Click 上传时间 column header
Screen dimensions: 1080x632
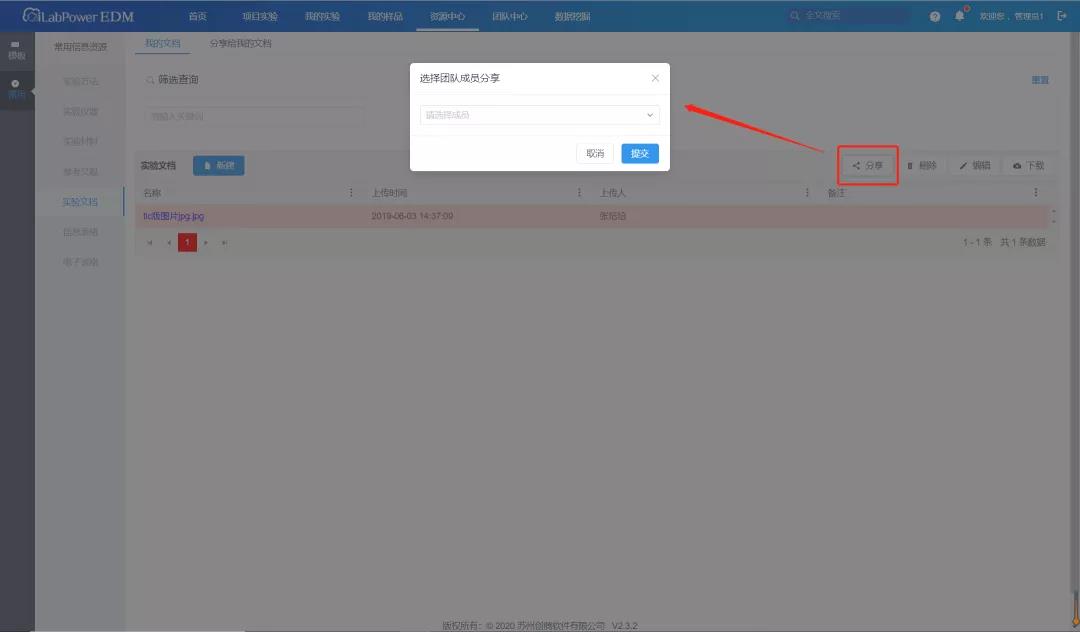point(389,193)
